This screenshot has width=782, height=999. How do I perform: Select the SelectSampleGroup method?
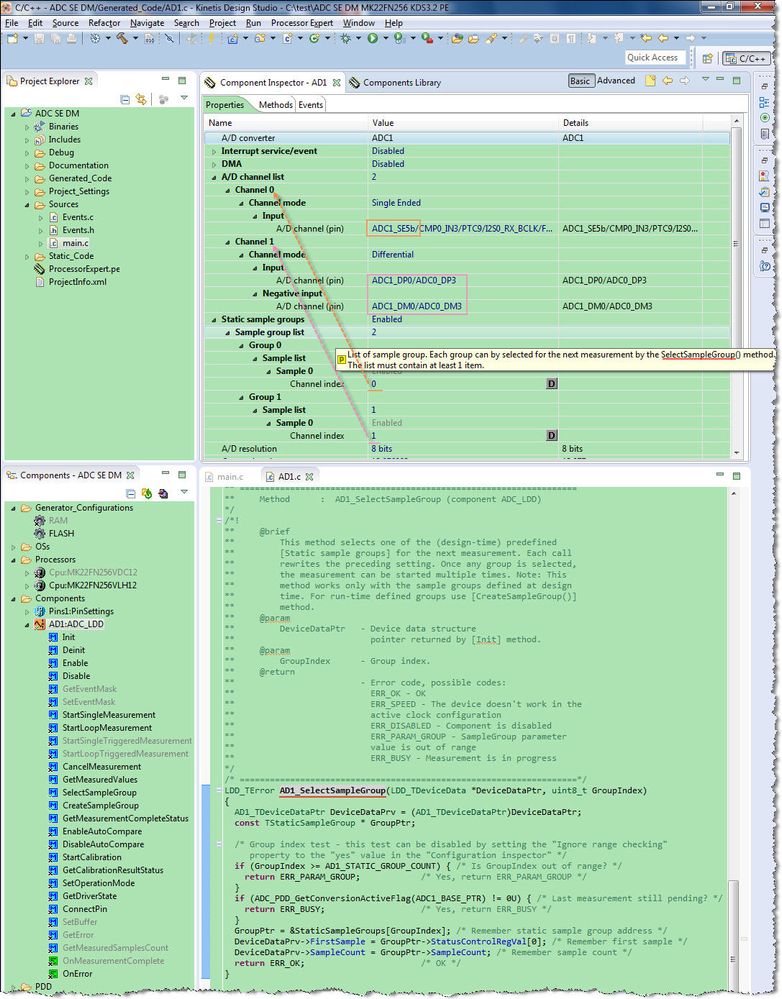[99, 793]
